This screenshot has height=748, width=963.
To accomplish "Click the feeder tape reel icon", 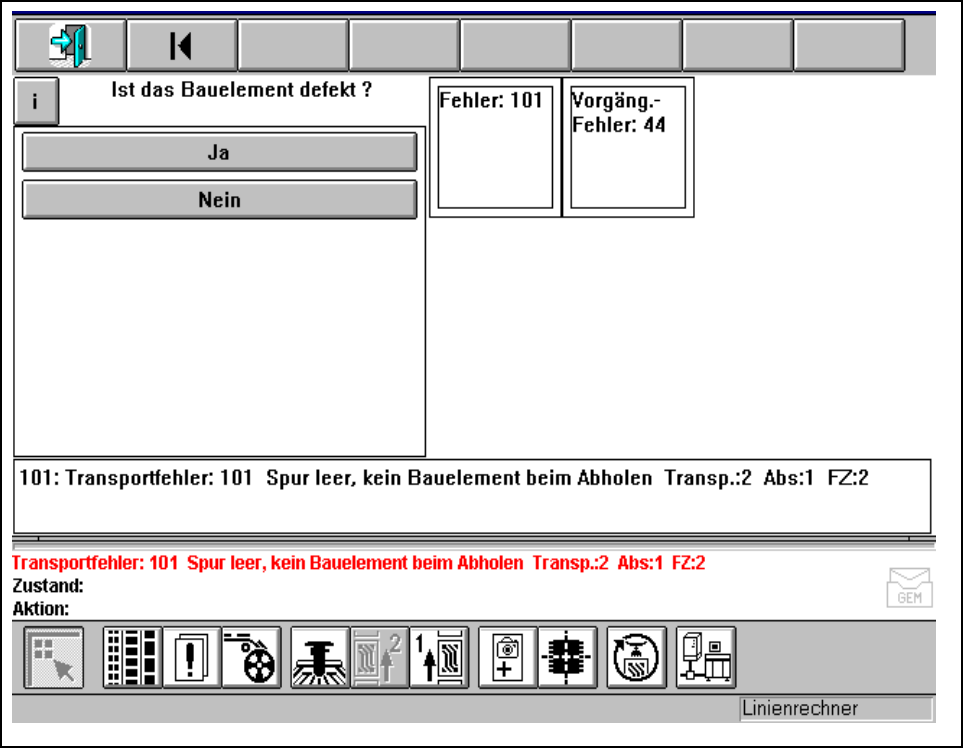I will (251, 658).
